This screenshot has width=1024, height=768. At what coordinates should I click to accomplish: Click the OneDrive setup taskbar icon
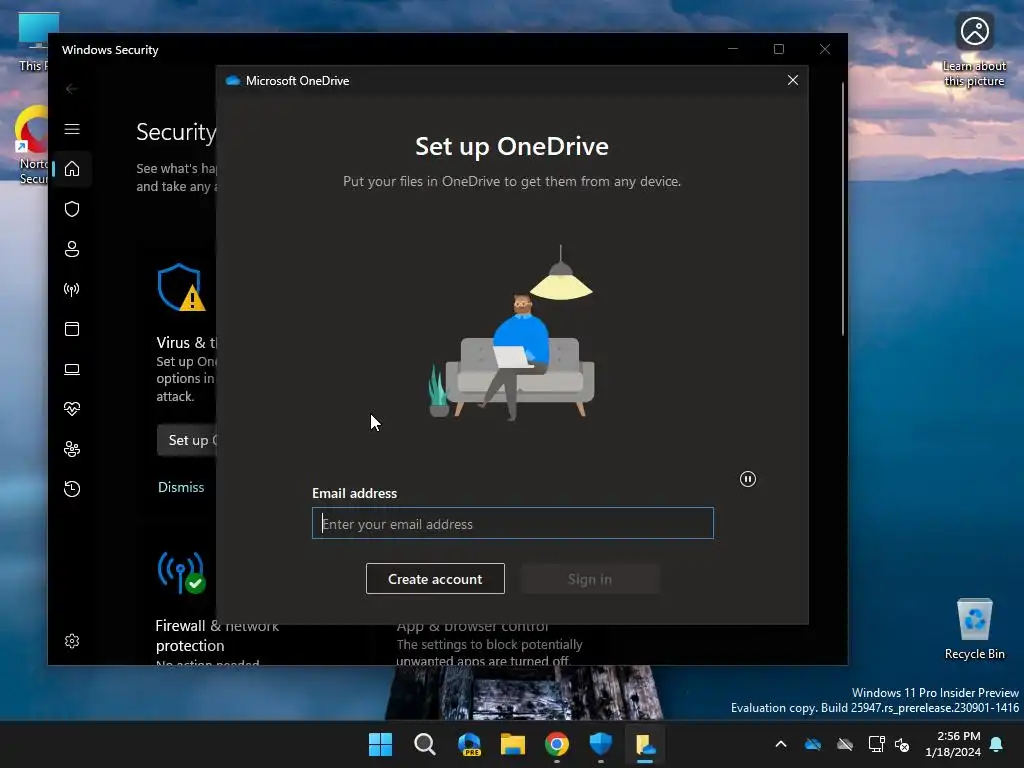645,744
